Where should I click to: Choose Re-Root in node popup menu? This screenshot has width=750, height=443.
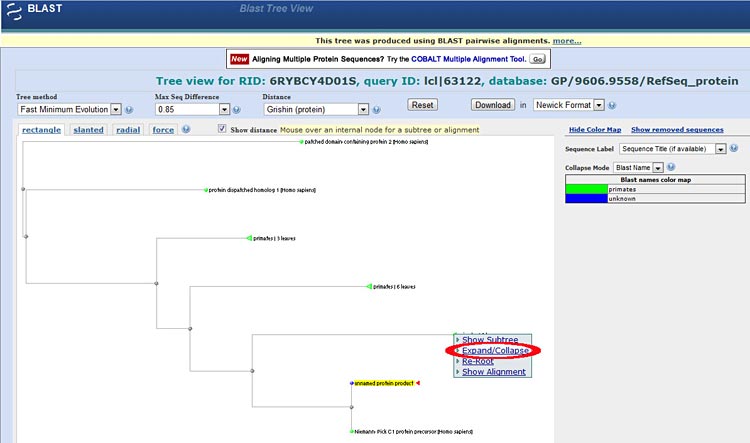(477, 361)
